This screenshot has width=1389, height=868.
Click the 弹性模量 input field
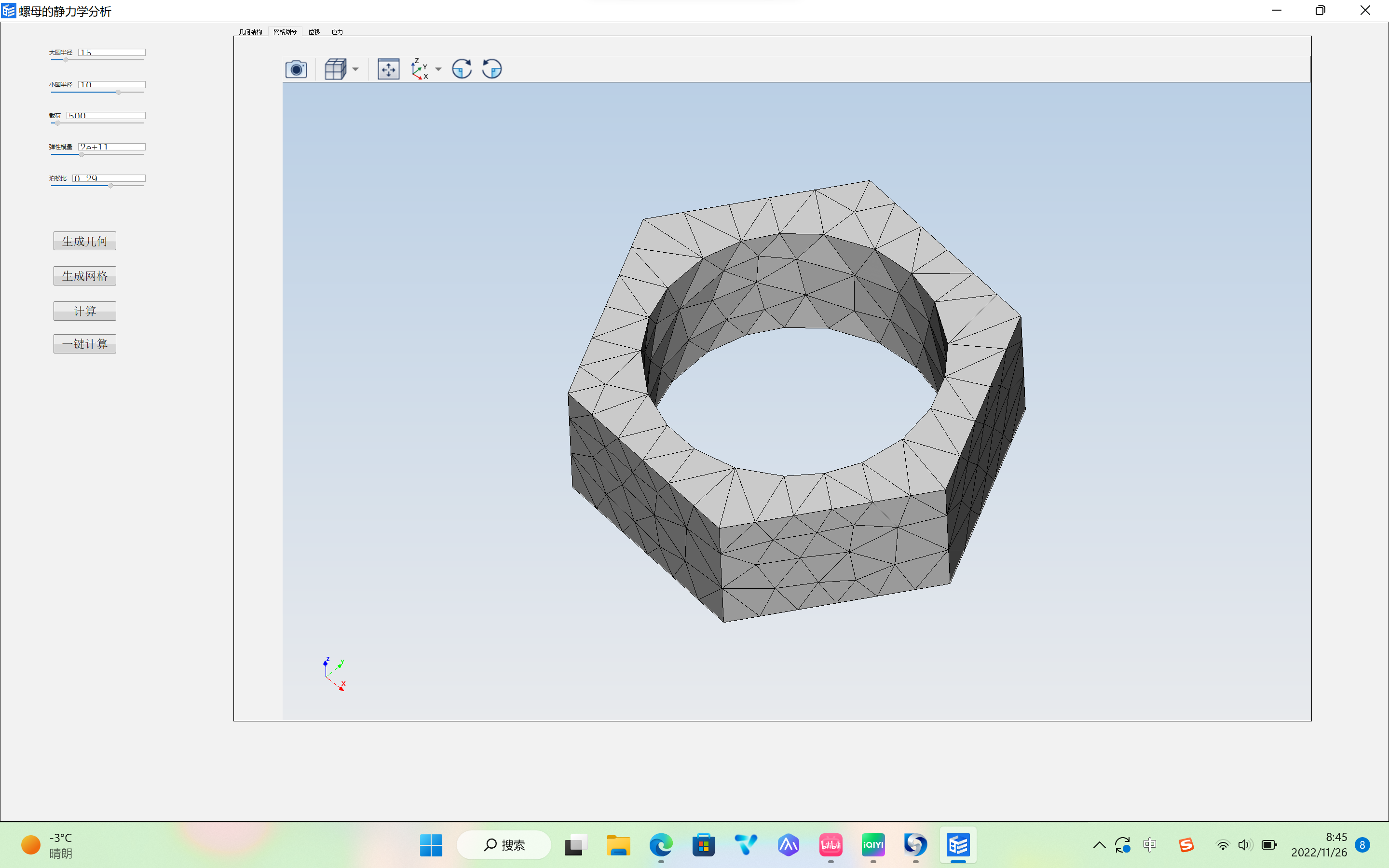point(110,146)
